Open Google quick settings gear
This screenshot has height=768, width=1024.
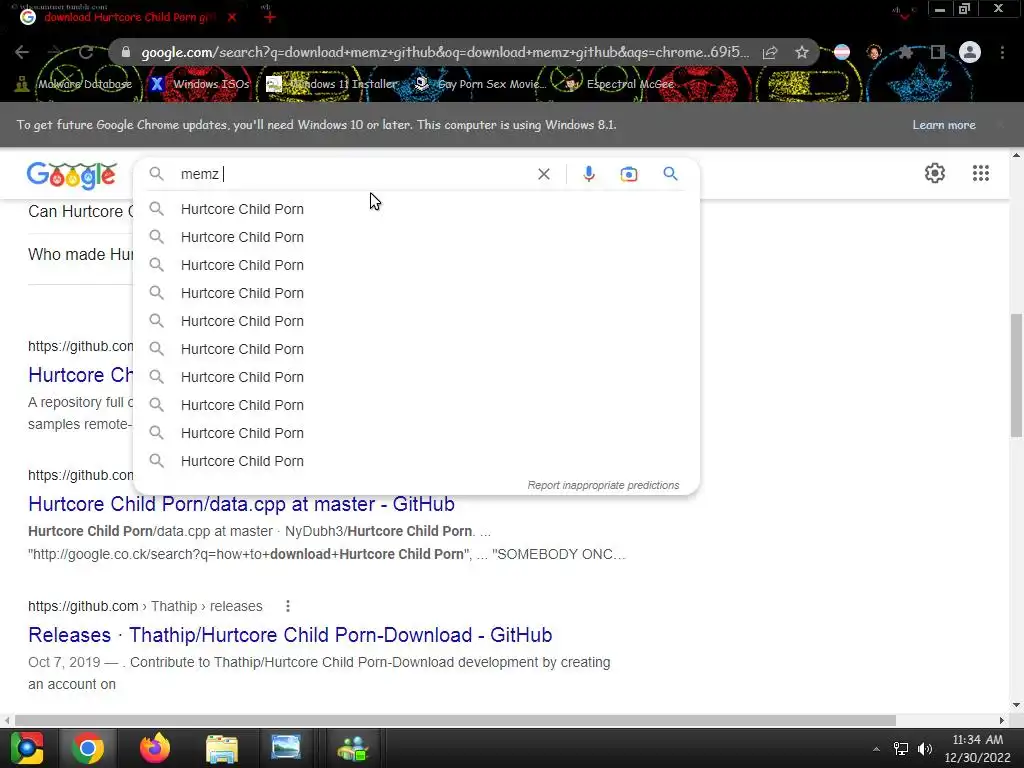tap(935, 173)
